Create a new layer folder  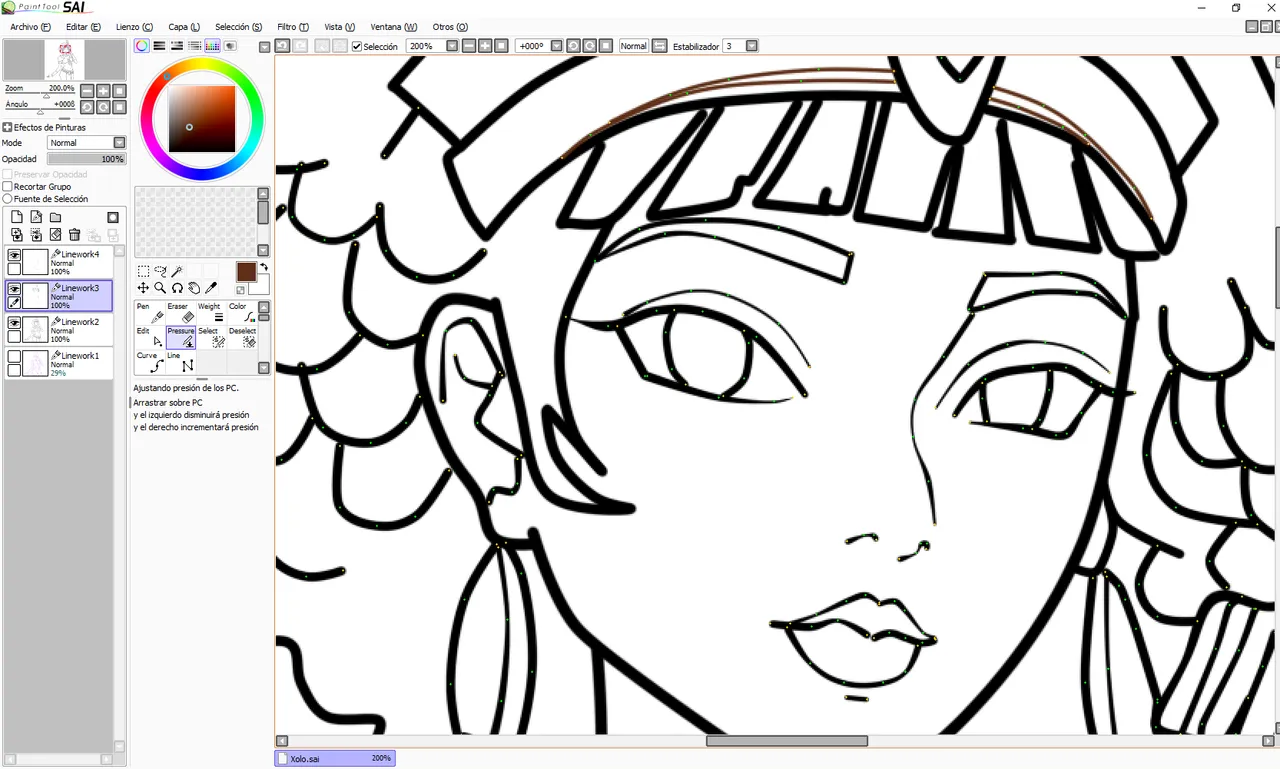click(x=55, y=217)
